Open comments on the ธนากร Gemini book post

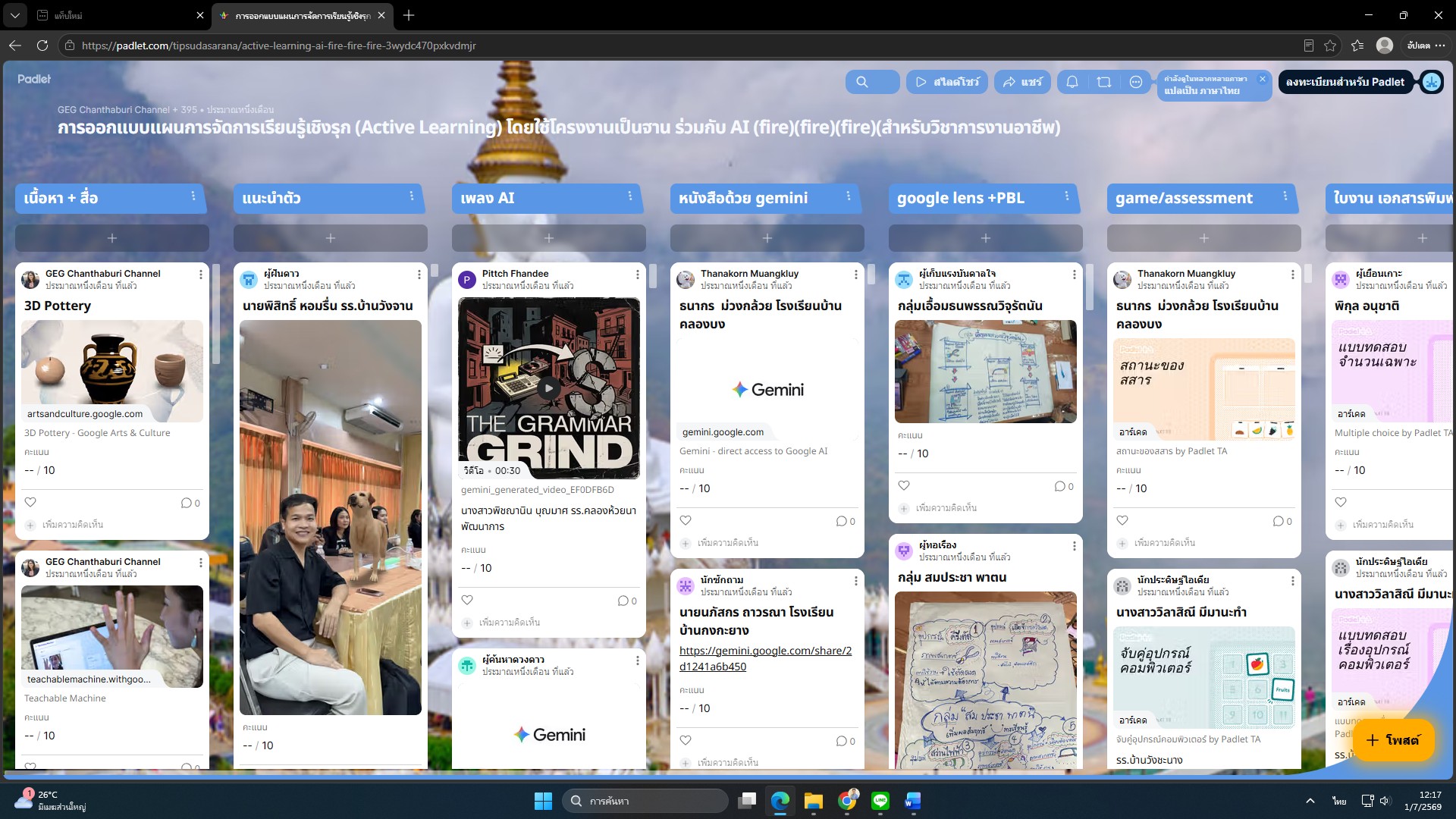(846, 521)
